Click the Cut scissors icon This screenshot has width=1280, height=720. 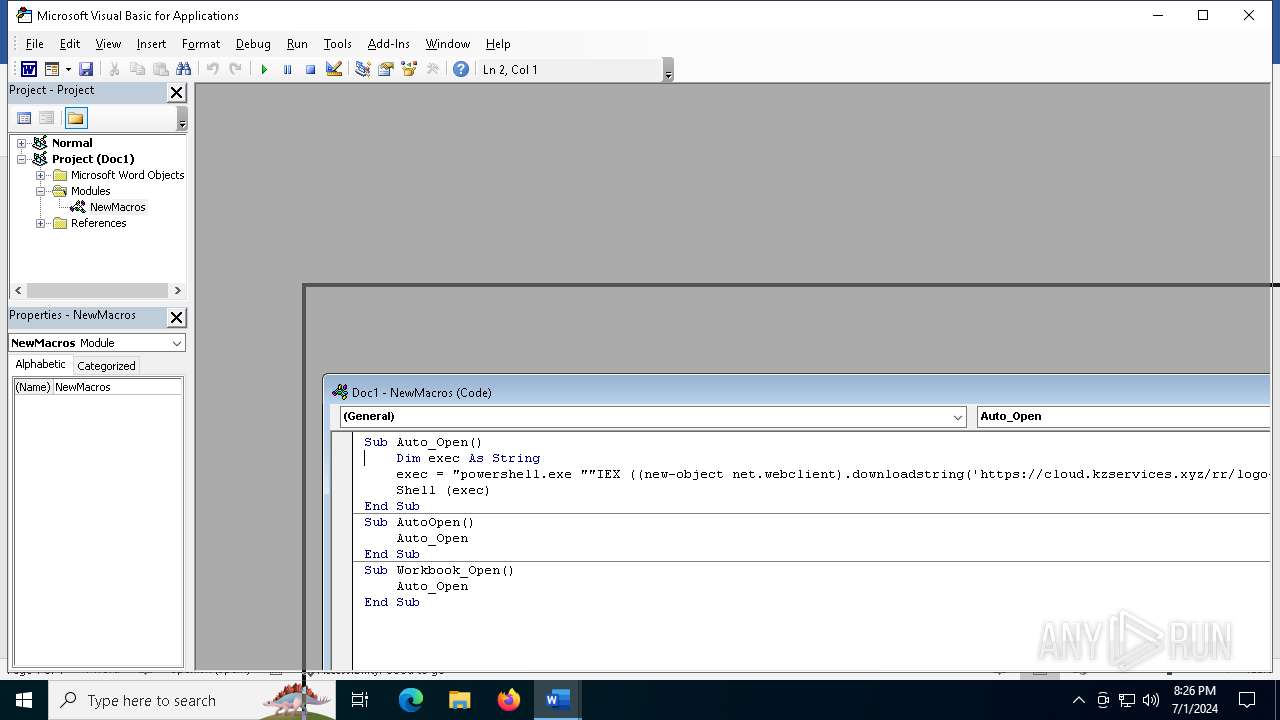[x=114, y=69]
